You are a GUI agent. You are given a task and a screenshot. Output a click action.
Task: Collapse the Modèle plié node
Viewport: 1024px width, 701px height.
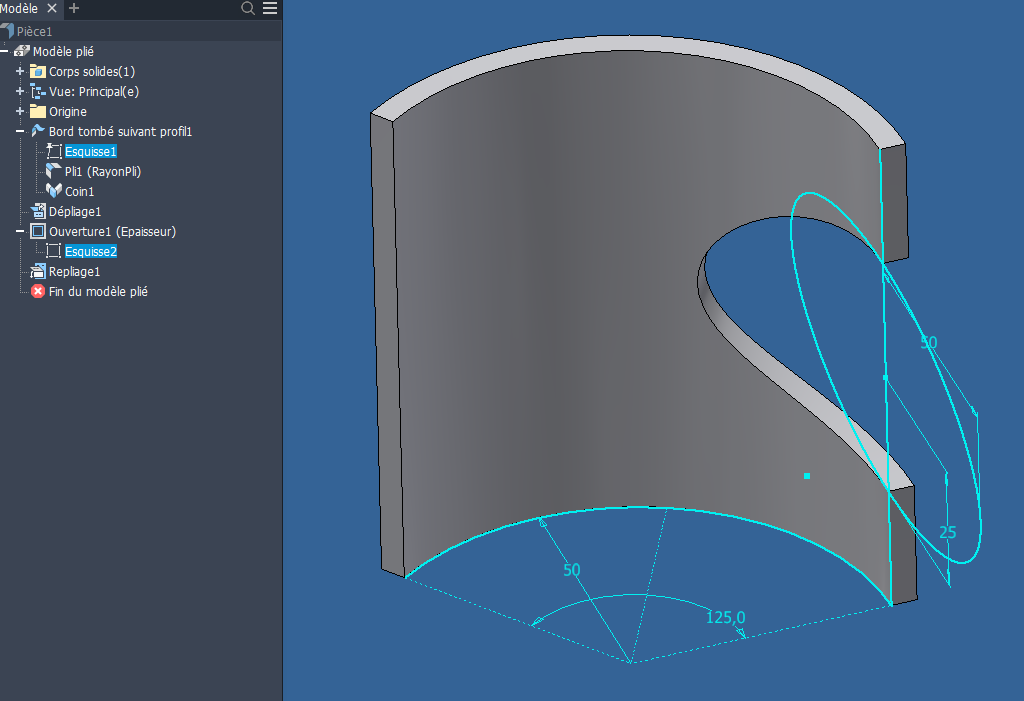coord(5,51)
